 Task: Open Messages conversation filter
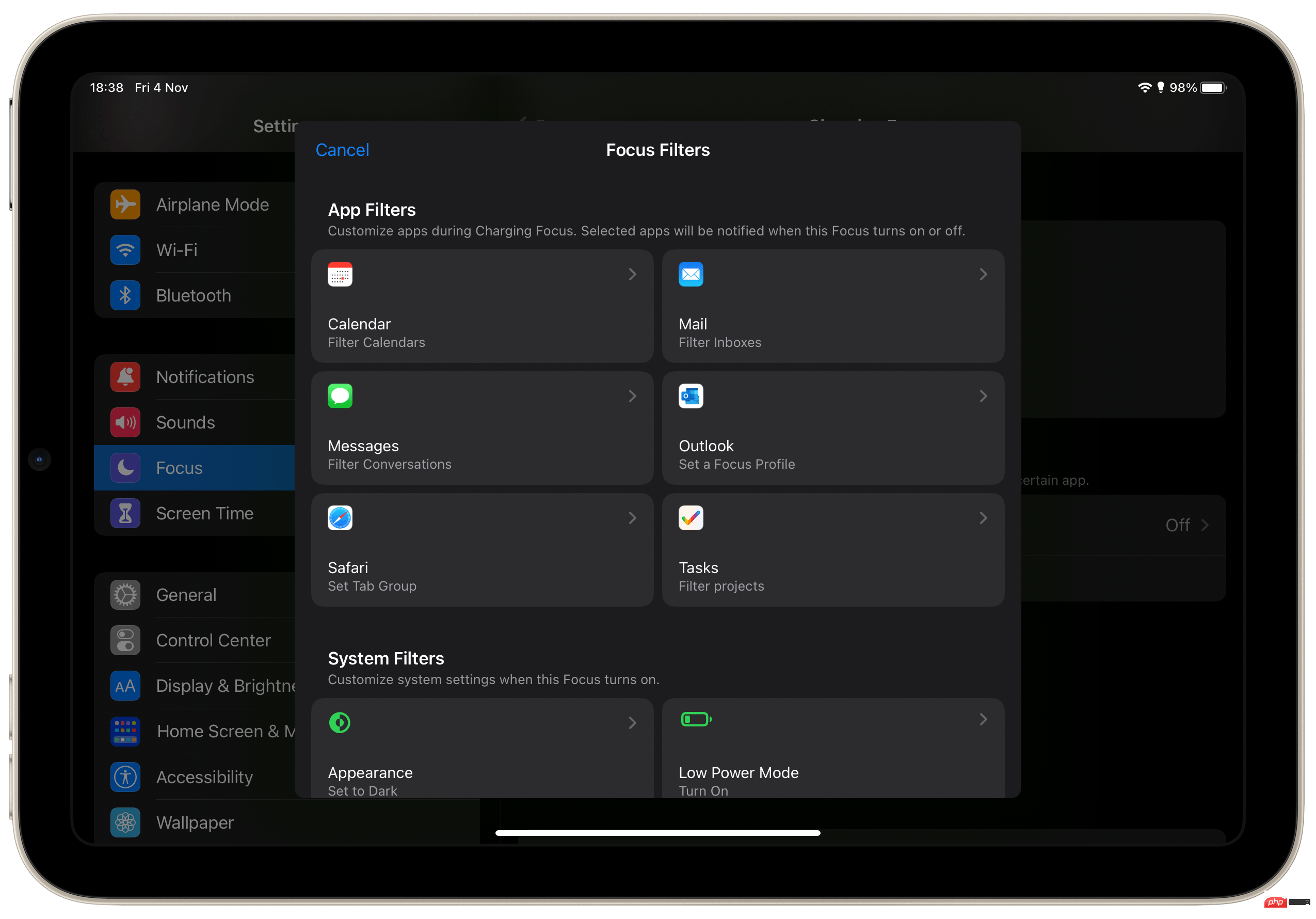484,428
